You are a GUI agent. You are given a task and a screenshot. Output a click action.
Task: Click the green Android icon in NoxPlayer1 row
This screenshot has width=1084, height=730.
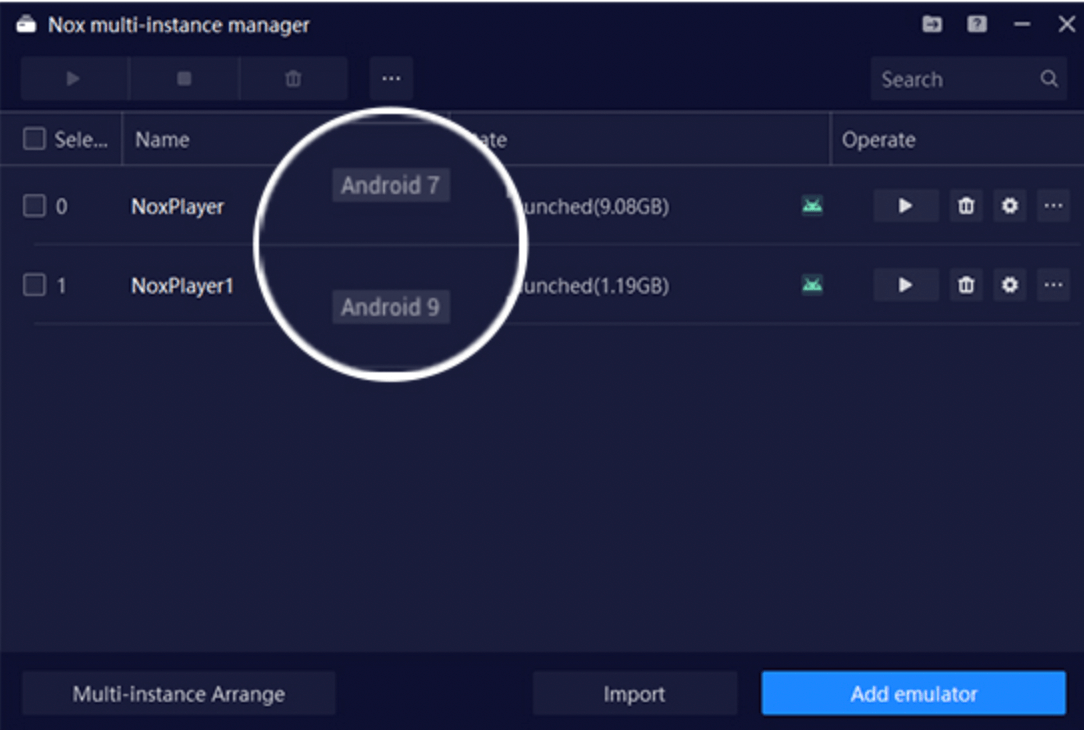[x=812, y=284]
